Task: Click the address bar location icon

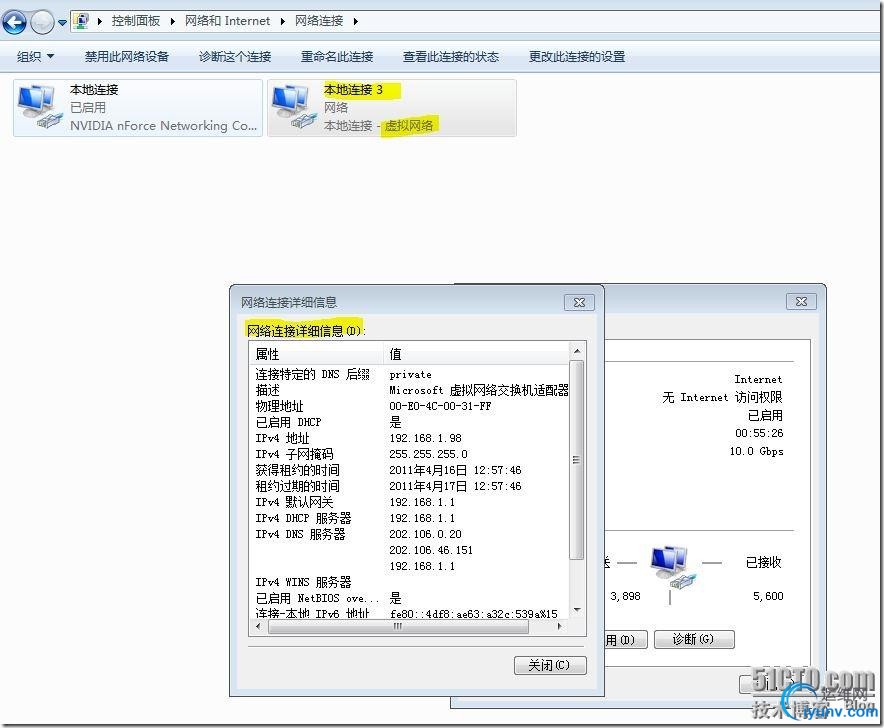Action: (x=82, y=21)
